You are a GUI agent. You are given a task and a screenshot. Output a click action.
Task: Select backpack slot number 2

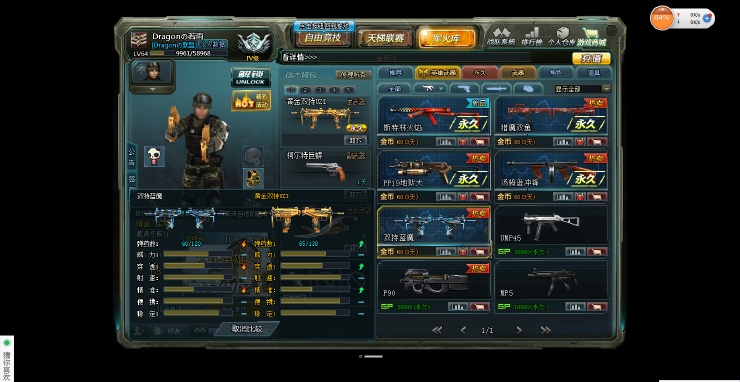pyautogui.click(x=305, y=90)
